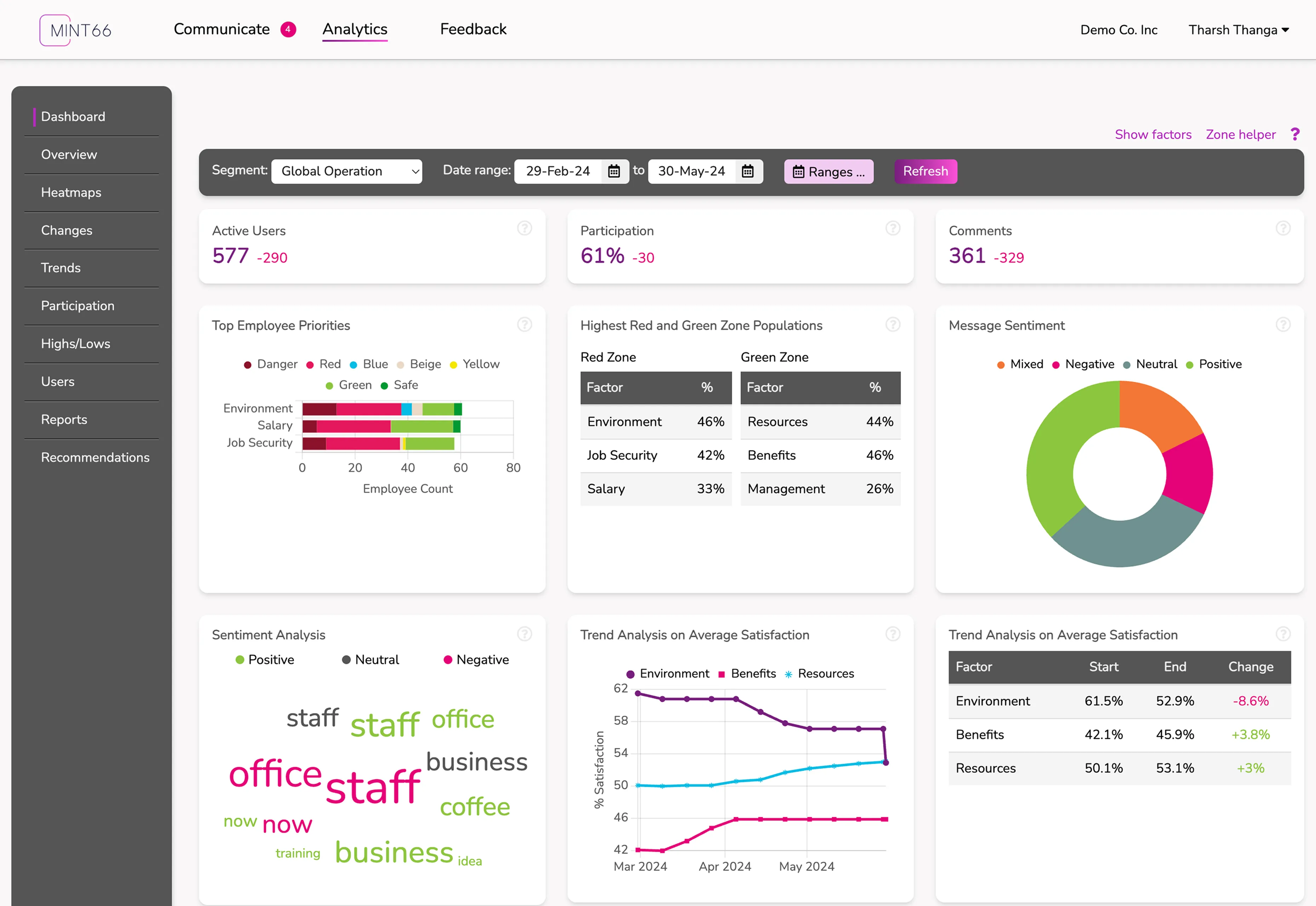Open help for Red and Green Zone Populations
This screenshot has height=906, width=1316.
pyautogui.click(x=893, y=325)
